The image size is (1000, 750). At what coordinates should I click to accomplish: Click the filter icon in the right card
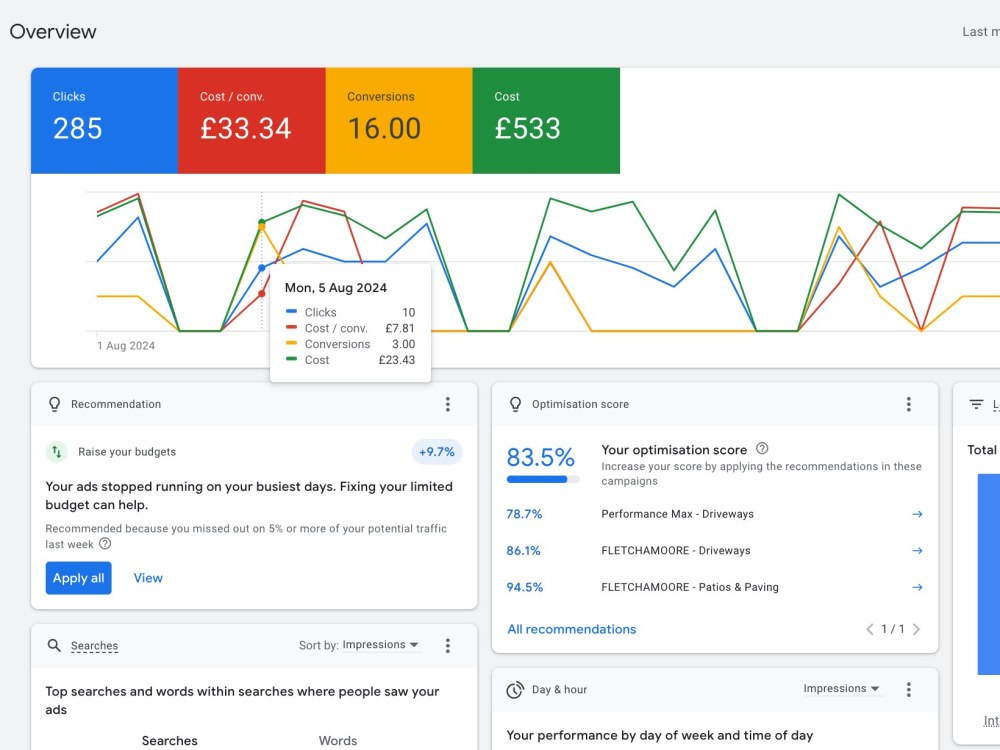pos(976,404)
